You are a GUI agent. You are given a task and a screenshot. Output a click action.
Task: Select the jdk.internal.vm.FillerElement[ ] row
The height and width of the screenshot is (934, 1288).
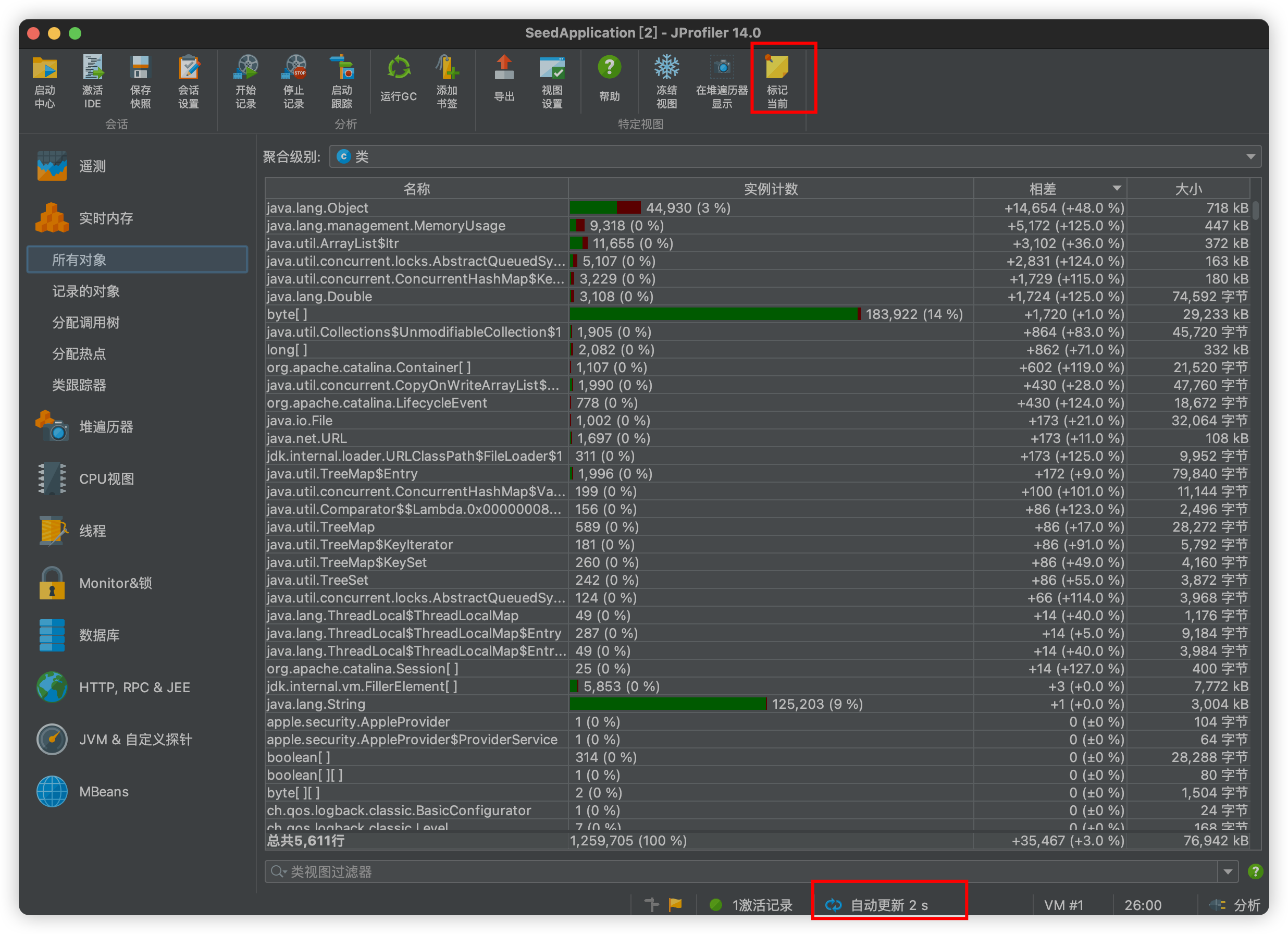point(758,686)
